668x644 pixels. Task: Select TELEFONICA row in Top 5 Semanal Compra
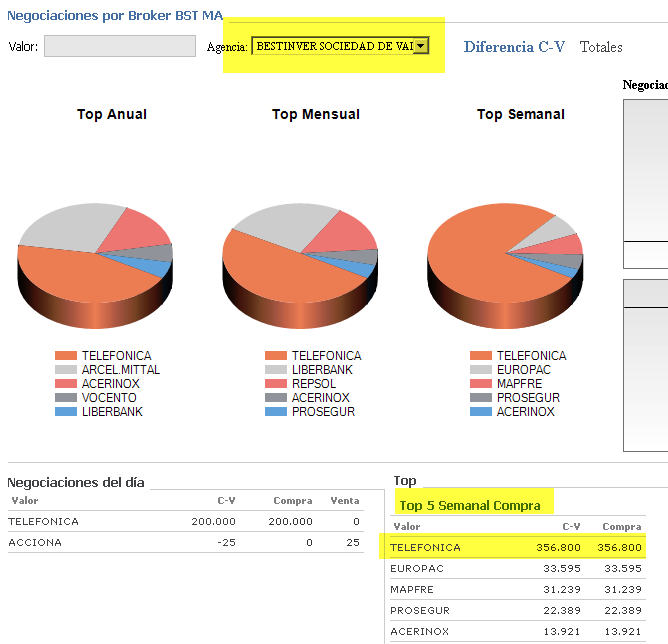(518, 547)
